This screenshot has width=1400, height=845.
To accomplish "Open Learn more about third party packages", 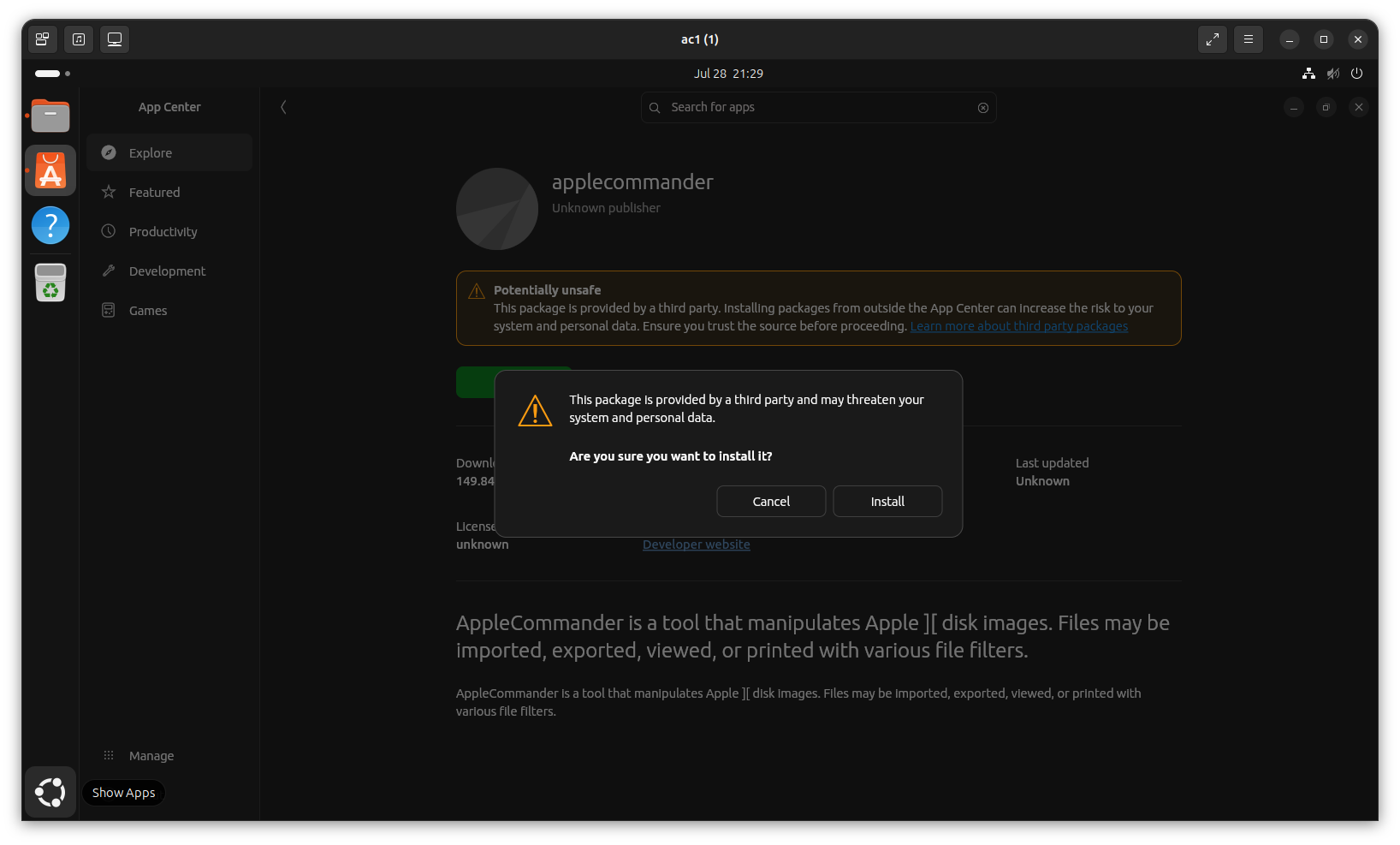I will [1019, 326].
